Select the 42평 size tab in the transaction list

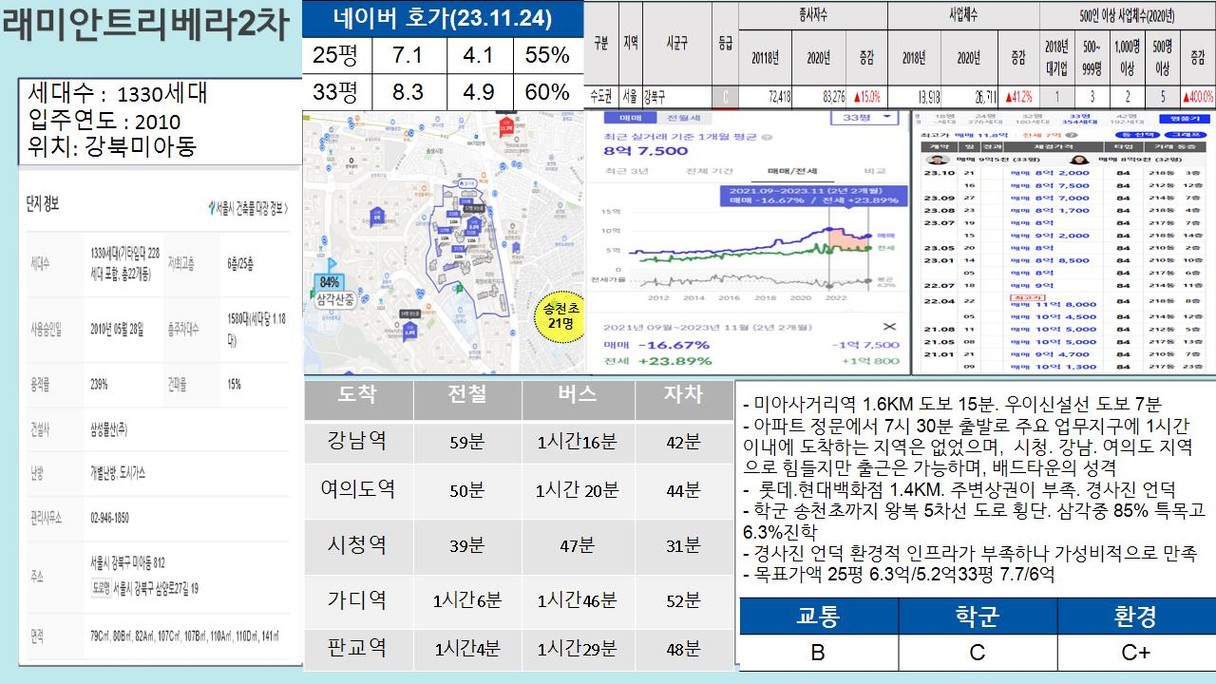pyautogui.click(x=1128, y=119)
